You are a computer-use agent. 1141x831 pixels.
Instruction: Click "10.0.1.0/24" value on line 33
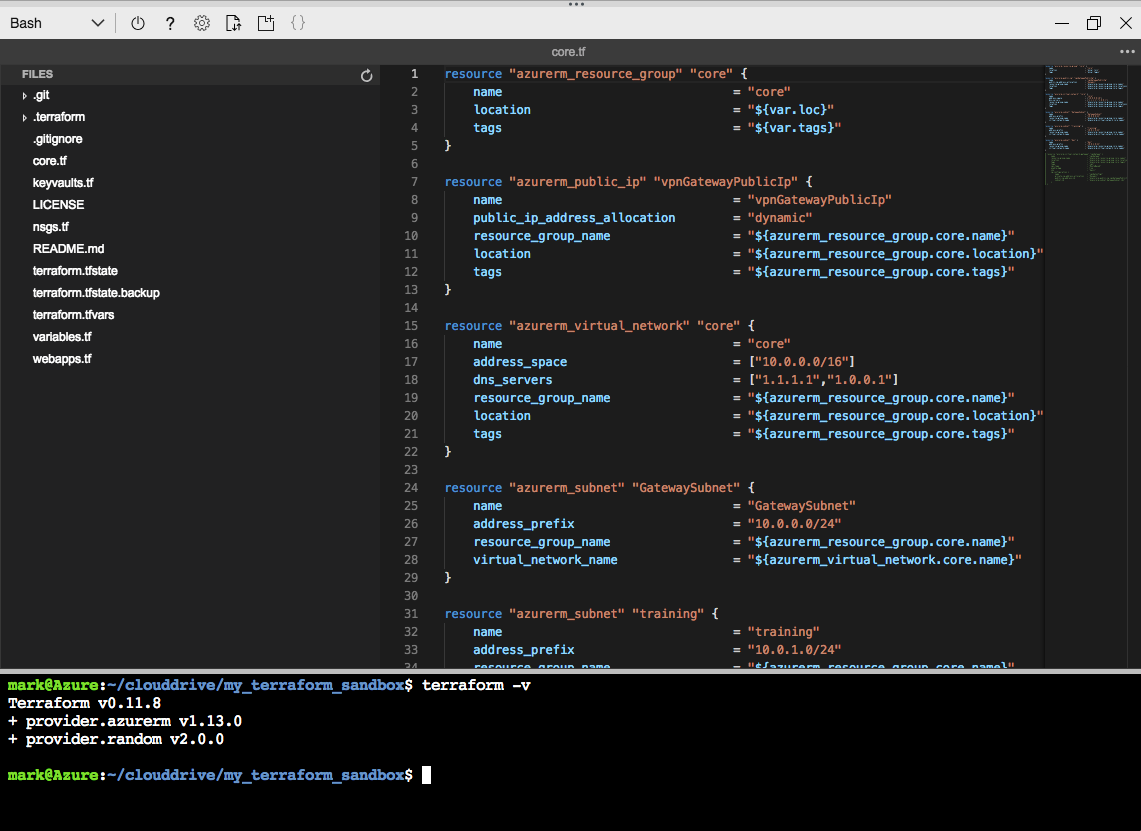pyautogui.click(x=795, y=650)
